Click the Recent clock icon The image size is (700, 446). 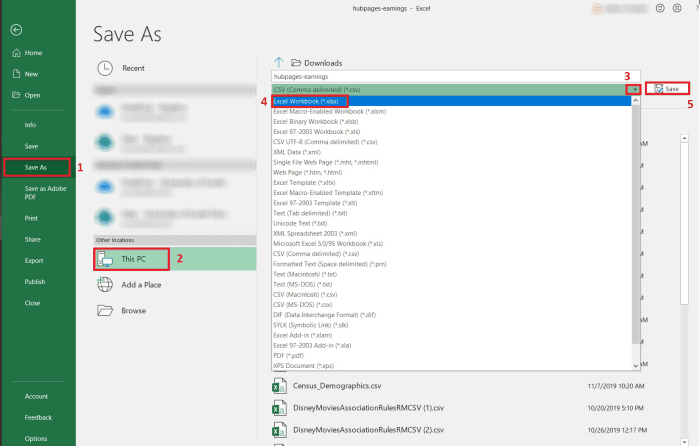tap(105, 68)
